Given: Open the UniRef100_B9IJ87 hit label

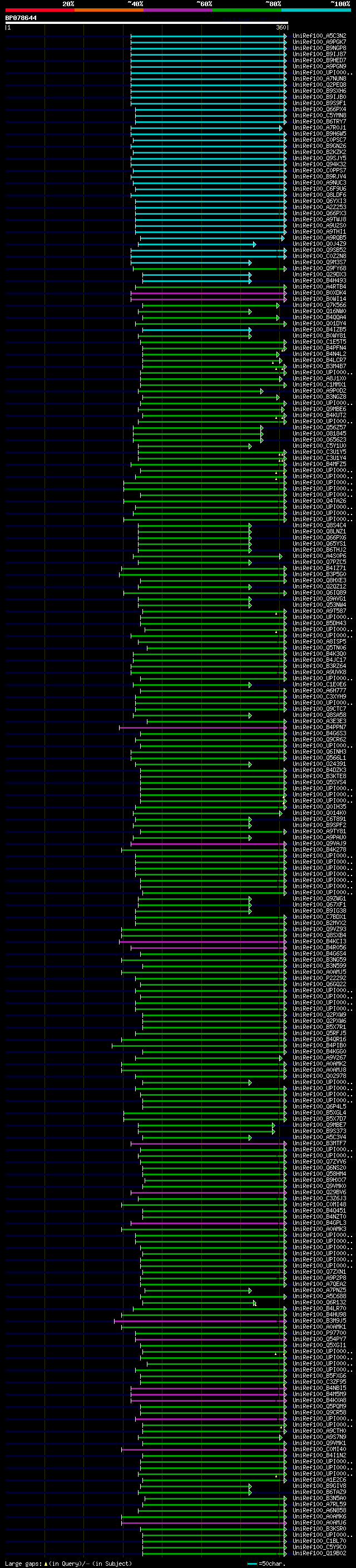Looking at the screenshot, I should 319,54.
